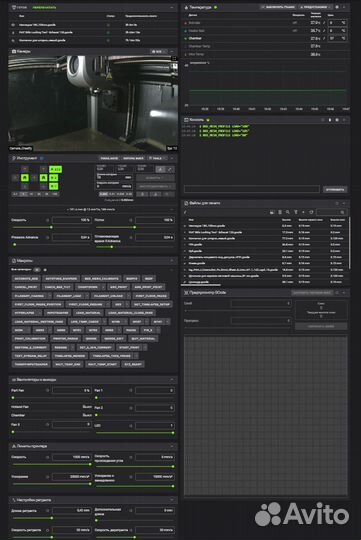Collapse the Макросы panel

pyautogui.click(x=172, y=261)
